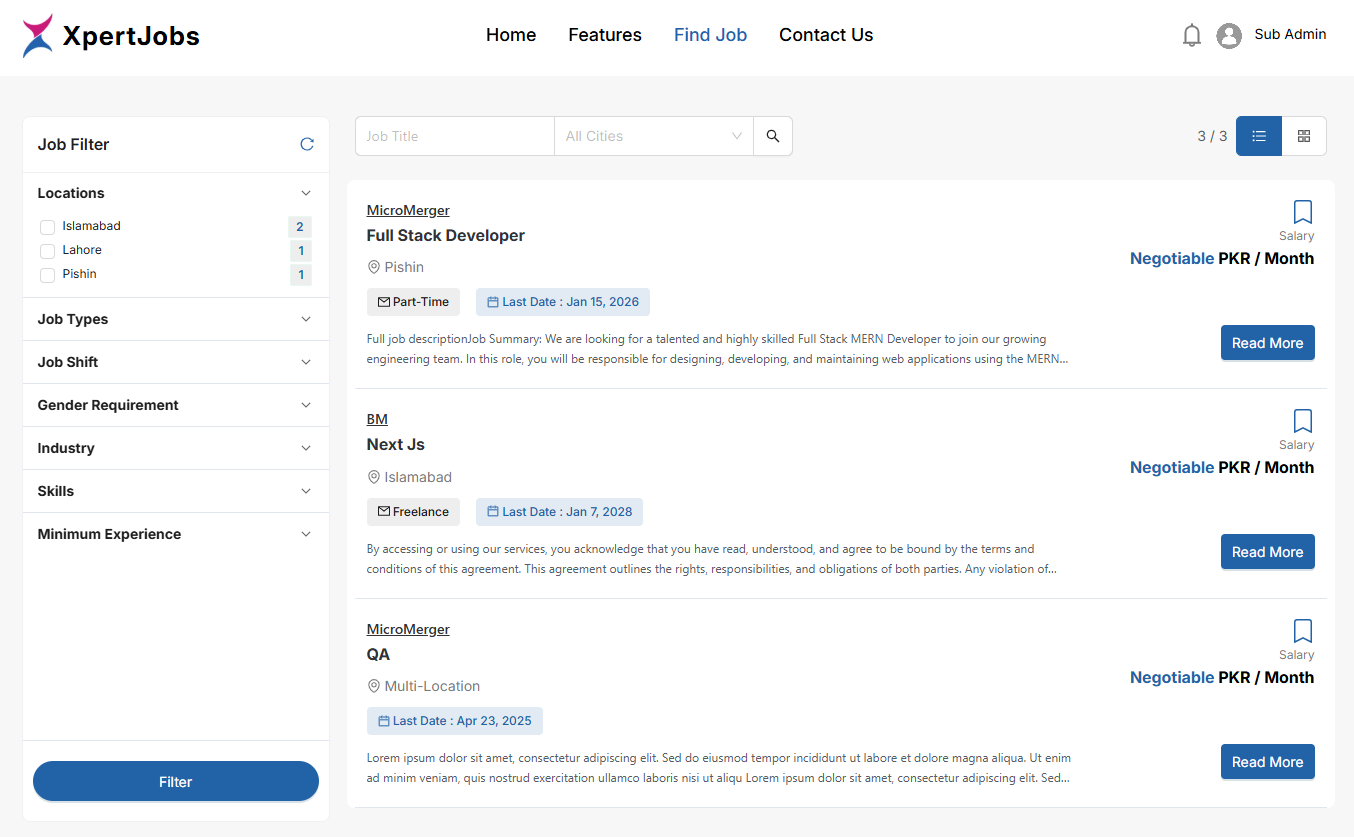Tick the Lahore location checkbox
Image resolution: width=1354 pixels, height=837 pixels.
[47, 251]
